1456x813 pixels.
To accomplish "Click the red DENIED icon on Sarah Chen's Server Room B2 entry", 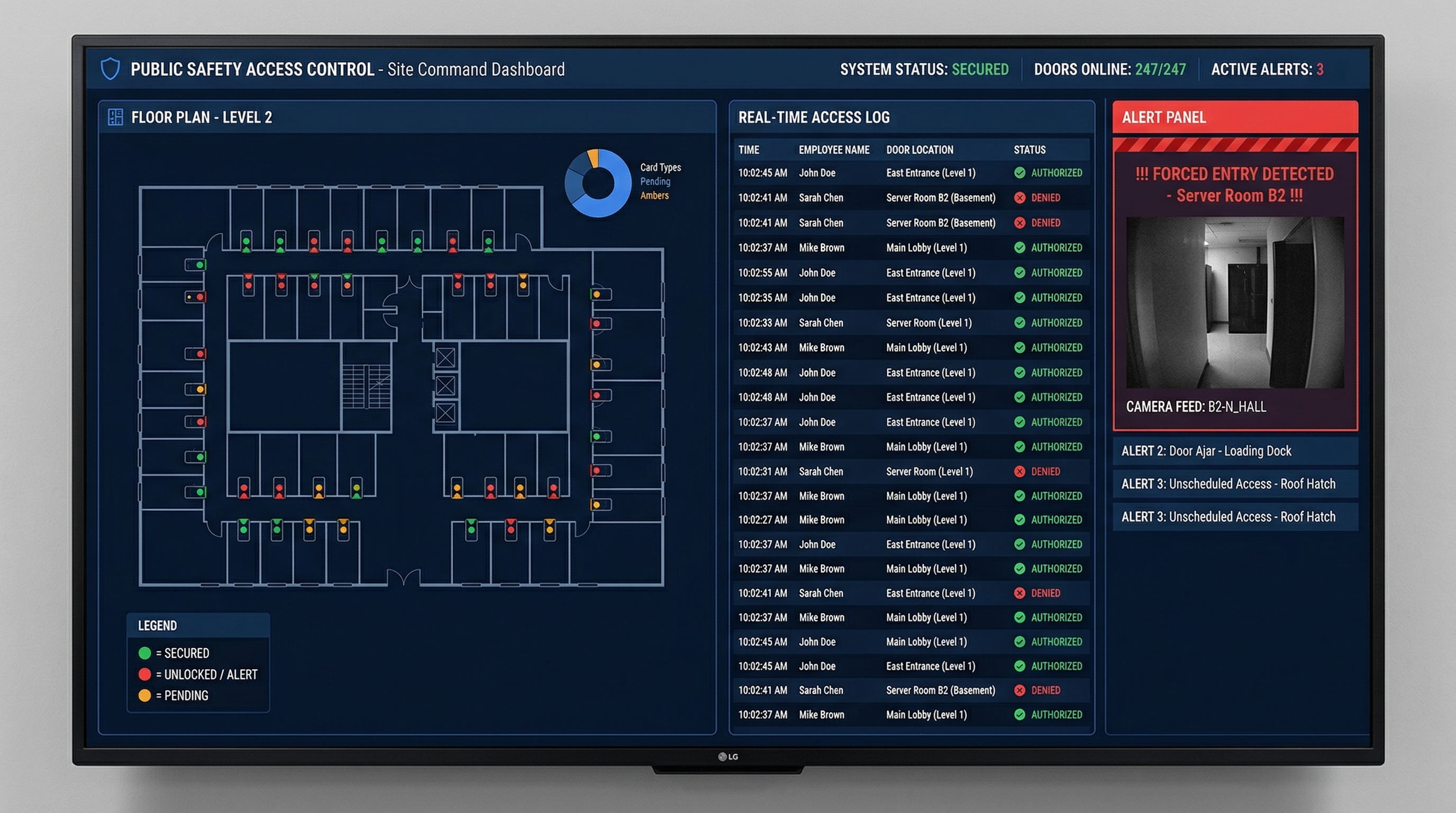I will [1020, 197].
